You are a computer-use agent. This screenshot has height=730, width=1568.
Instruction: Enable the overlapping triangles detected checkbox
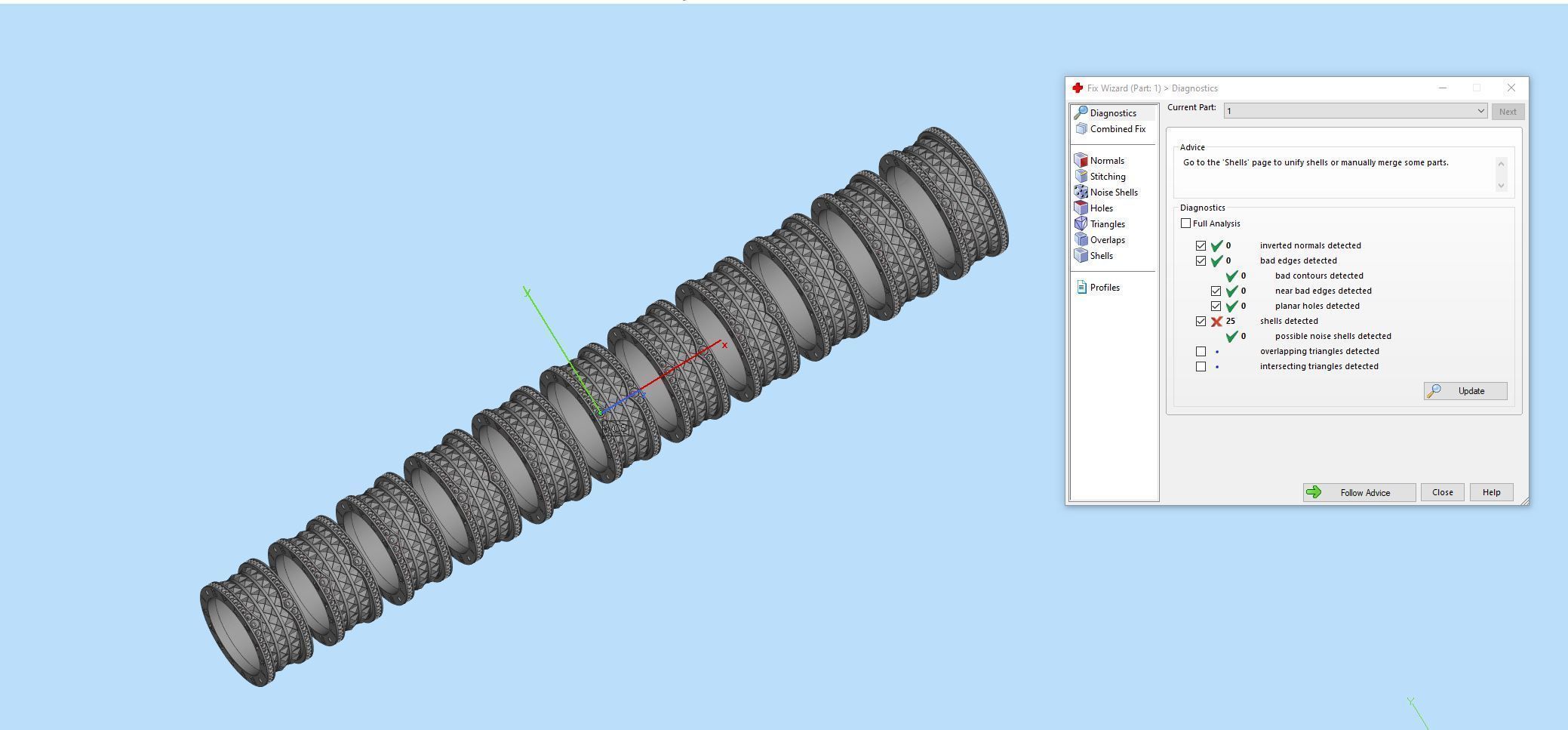pos(1201,352)
